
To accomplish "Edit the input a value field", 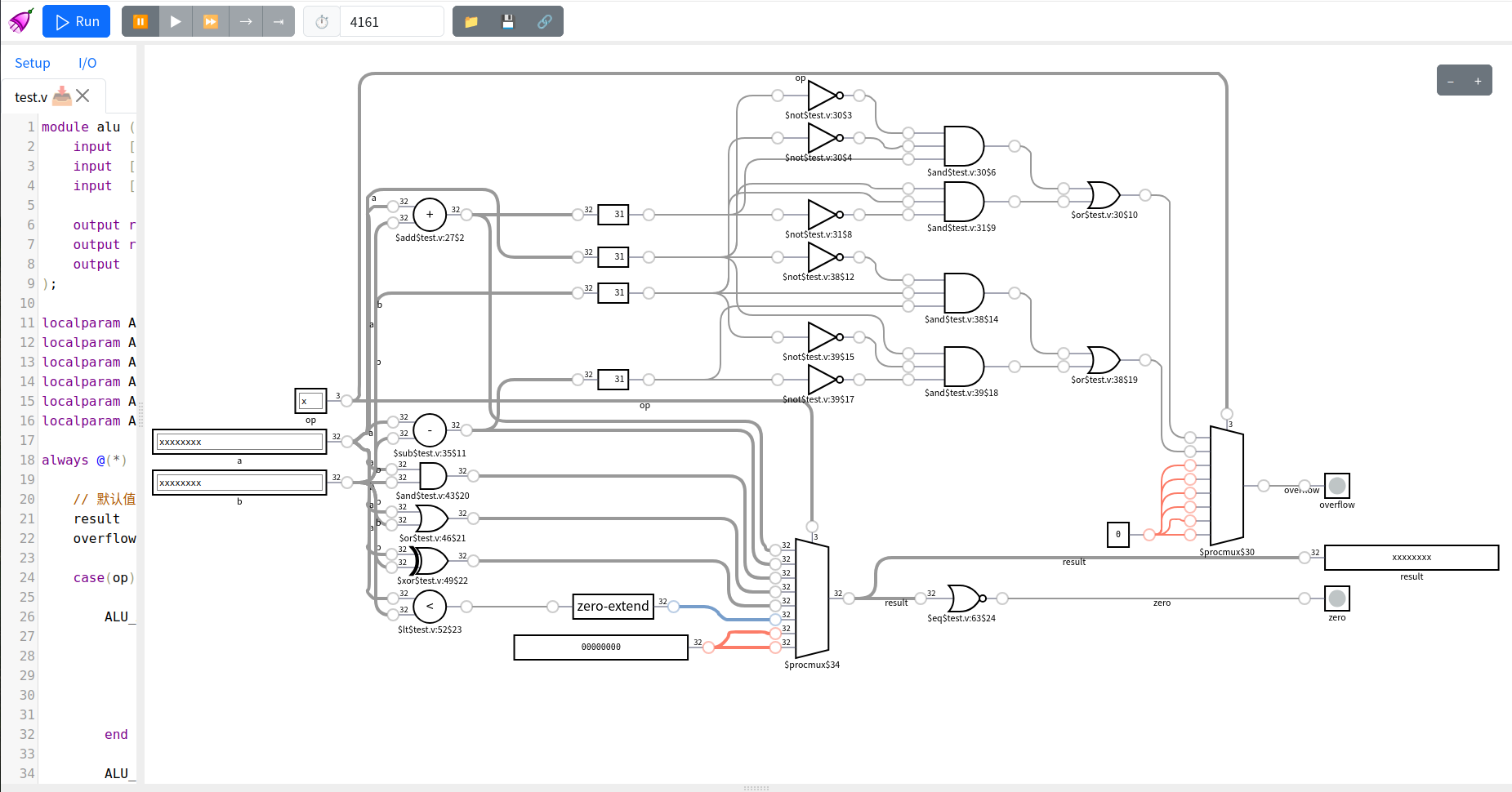I will coord(239,442).
